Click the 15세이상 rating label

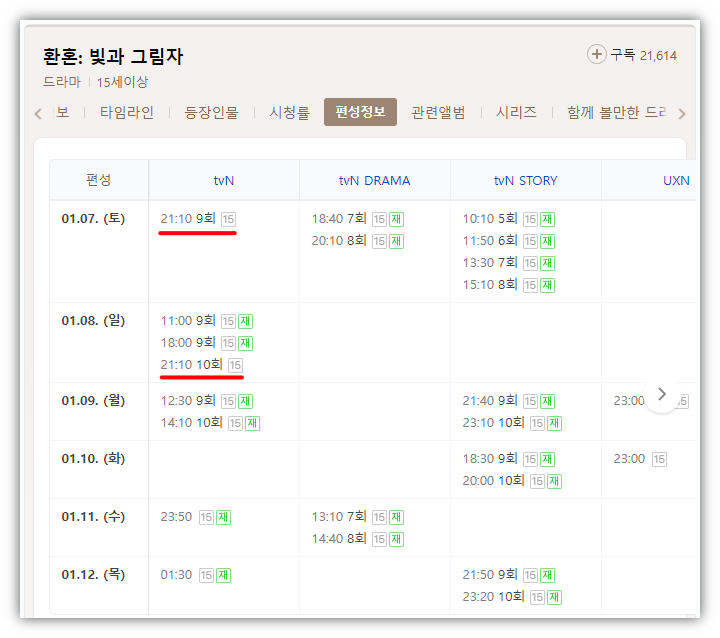tap(122, 82)
